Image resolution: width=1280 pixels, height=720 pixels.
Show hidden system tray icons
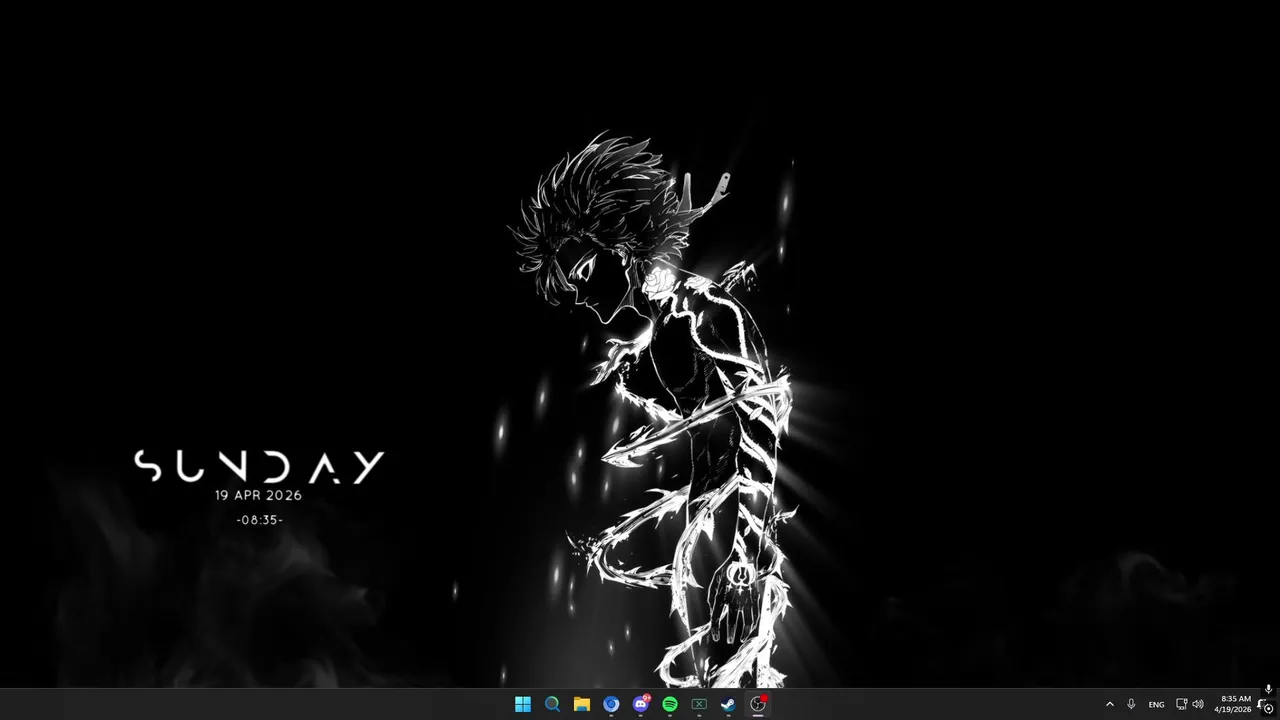(1109, 704)
